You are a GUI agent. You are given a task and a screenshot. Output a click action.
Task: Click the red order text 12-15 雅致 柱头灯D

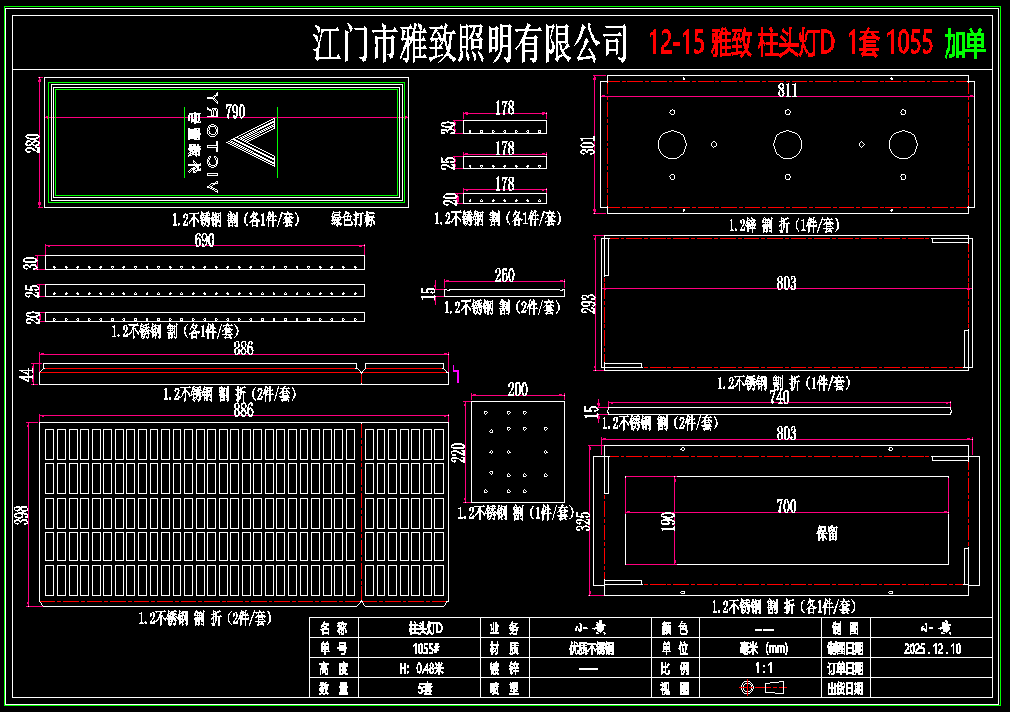[741, 44]
